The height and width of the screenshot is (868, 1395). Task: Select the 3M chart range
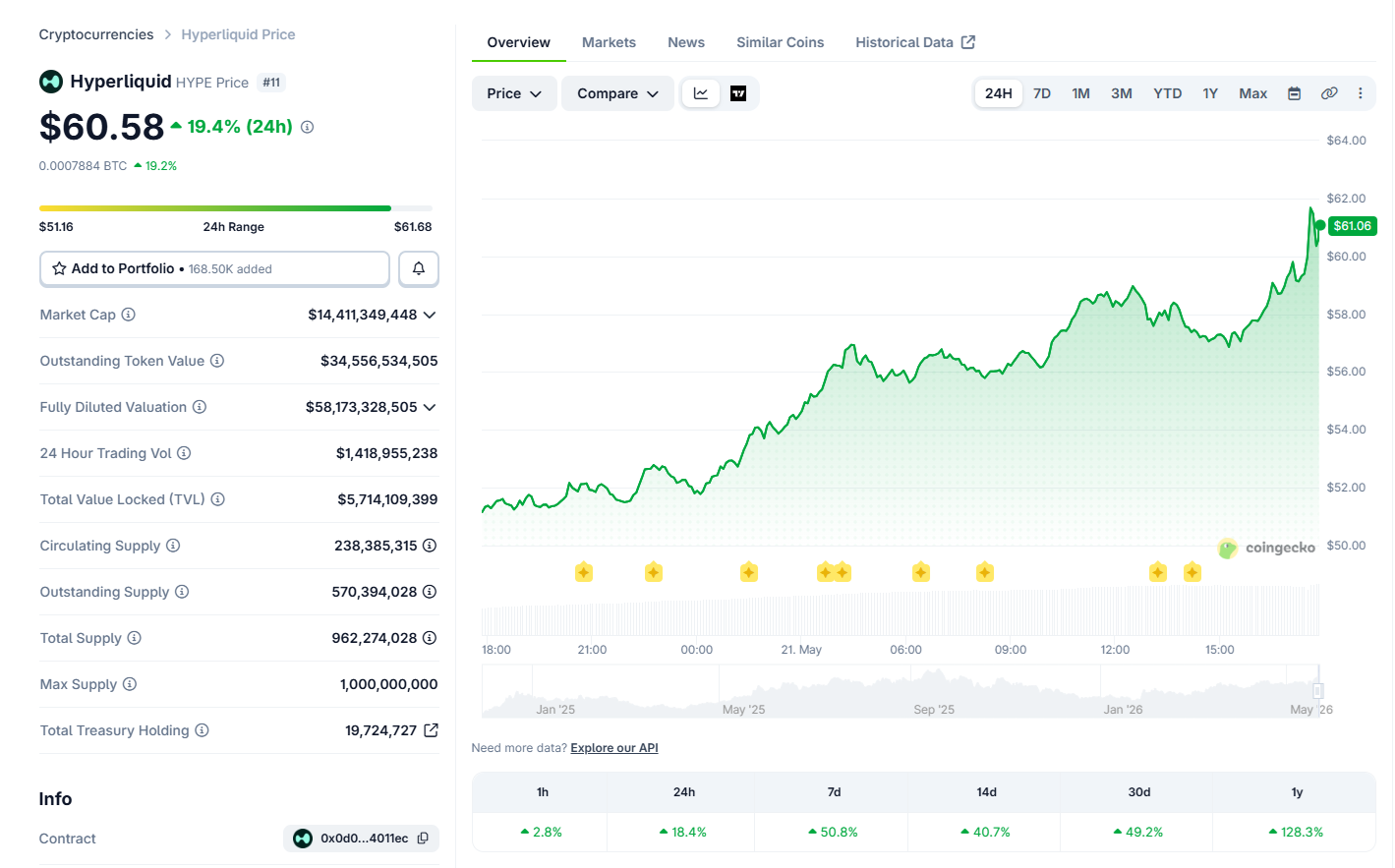tap(1122, 93)
